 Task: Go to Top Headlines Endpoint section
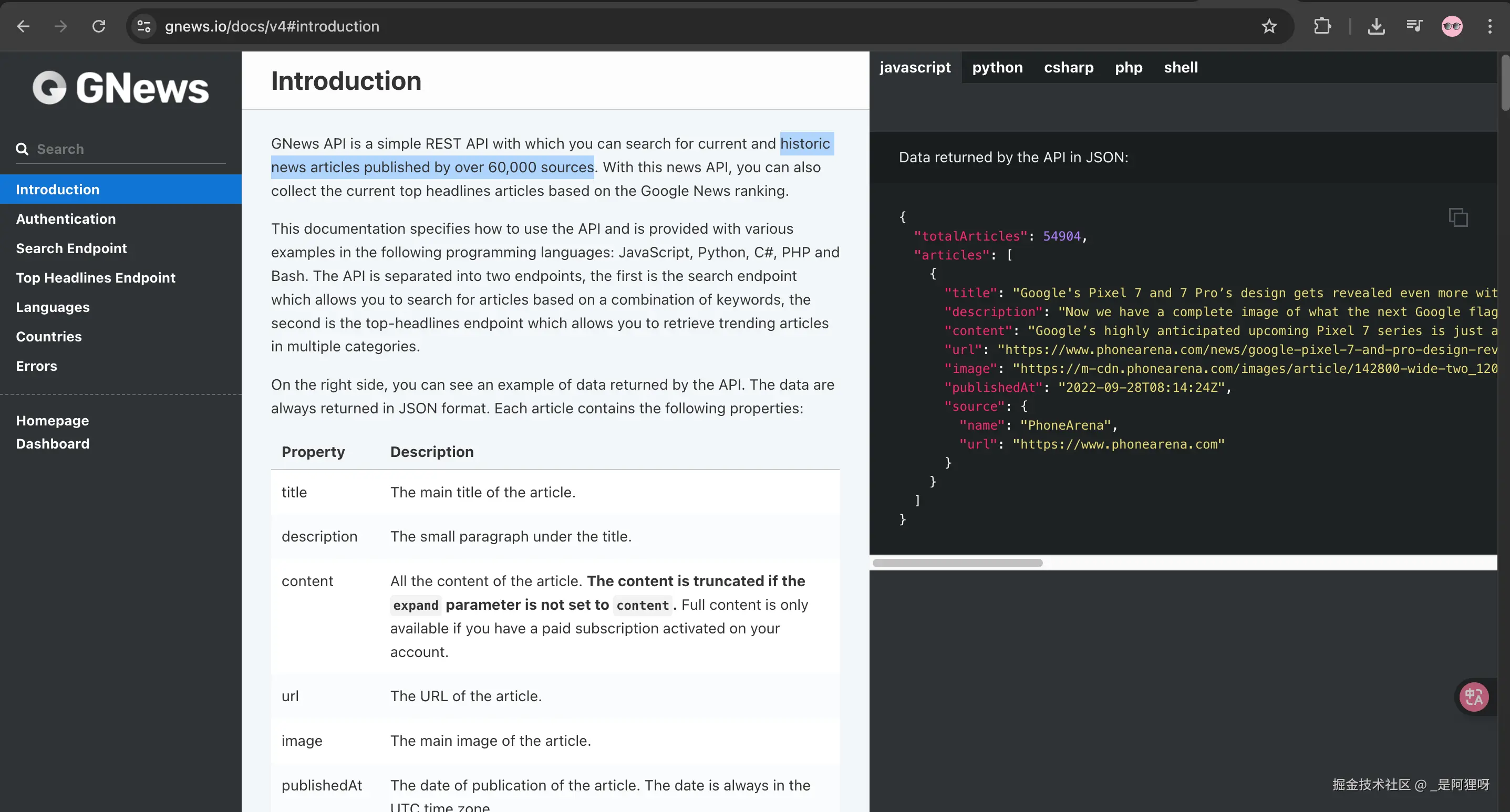(x=96, y=278)
